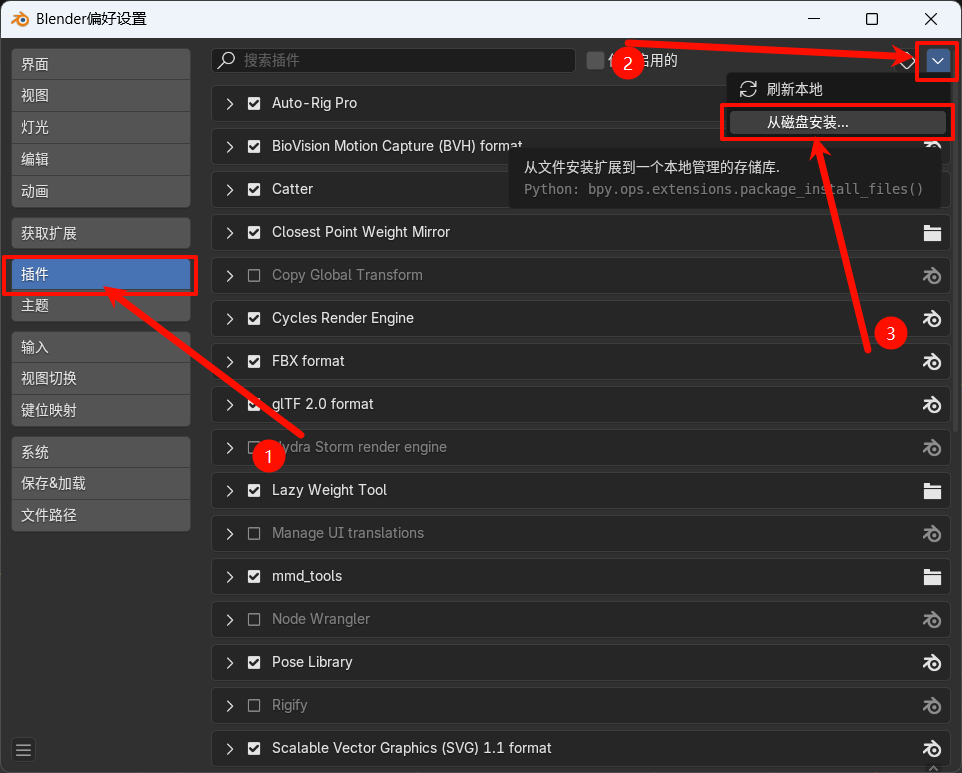Go to the 编辑 (Editing) tab

tap(101, 160)
